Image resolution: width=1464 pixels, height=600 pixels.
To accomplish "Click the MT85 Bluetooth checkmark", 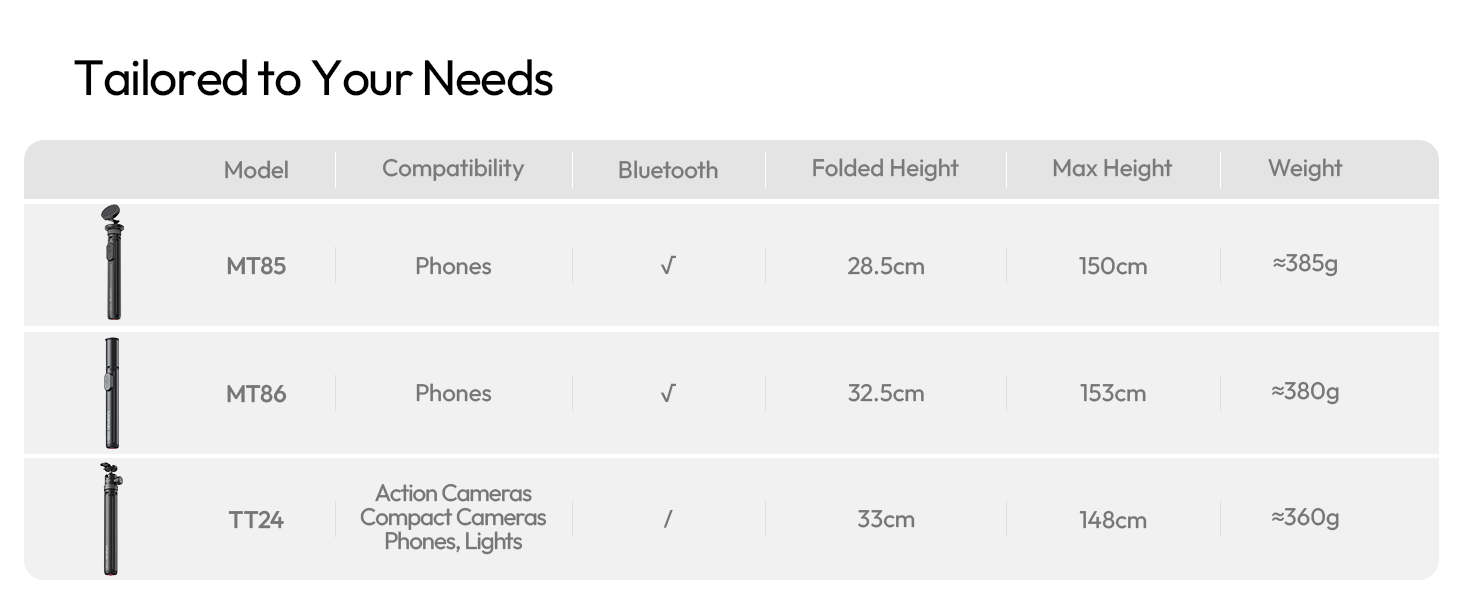I will (668, 266).
